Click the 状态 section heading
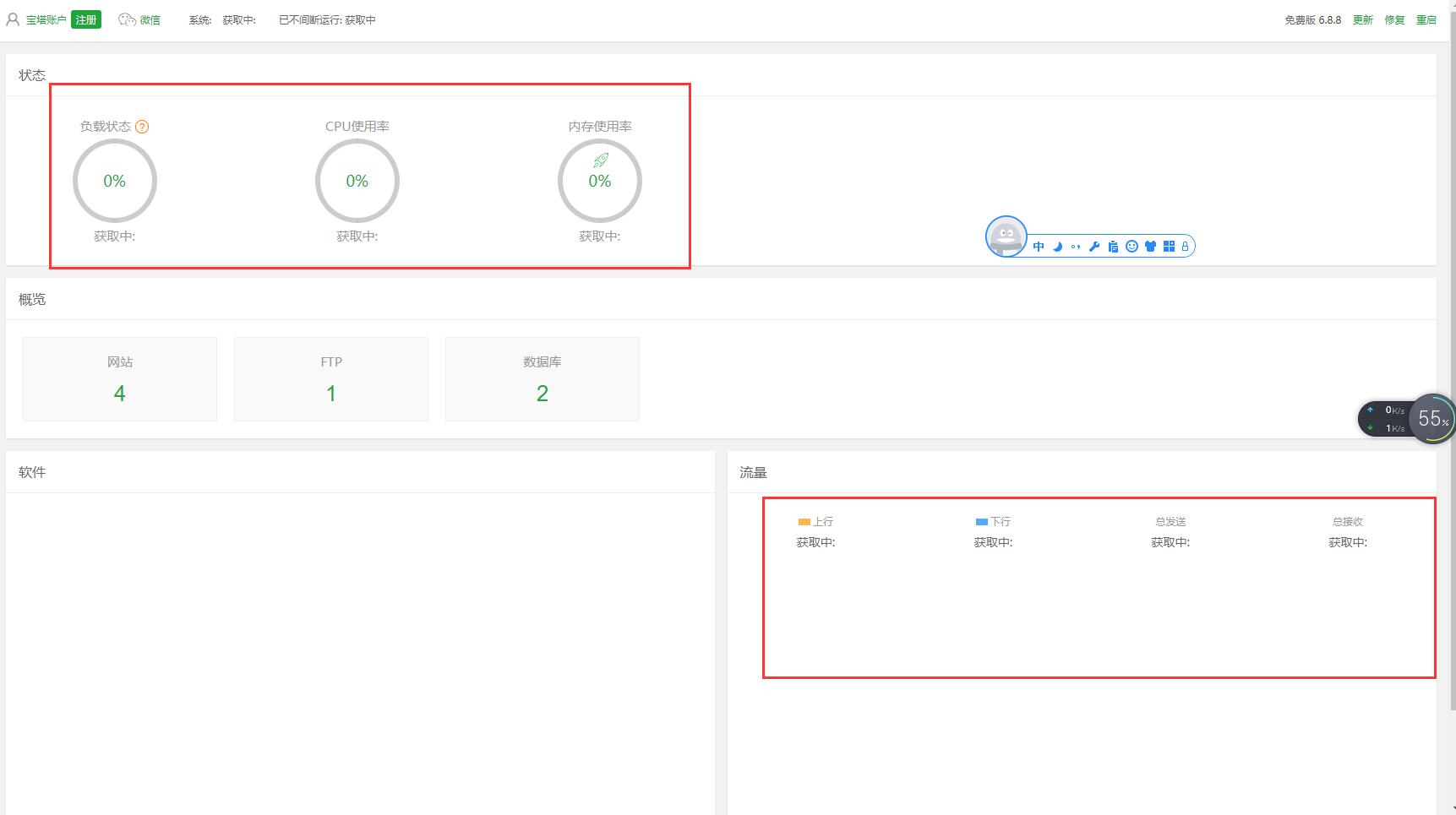1456x815 pixels. tap(32, 75)
